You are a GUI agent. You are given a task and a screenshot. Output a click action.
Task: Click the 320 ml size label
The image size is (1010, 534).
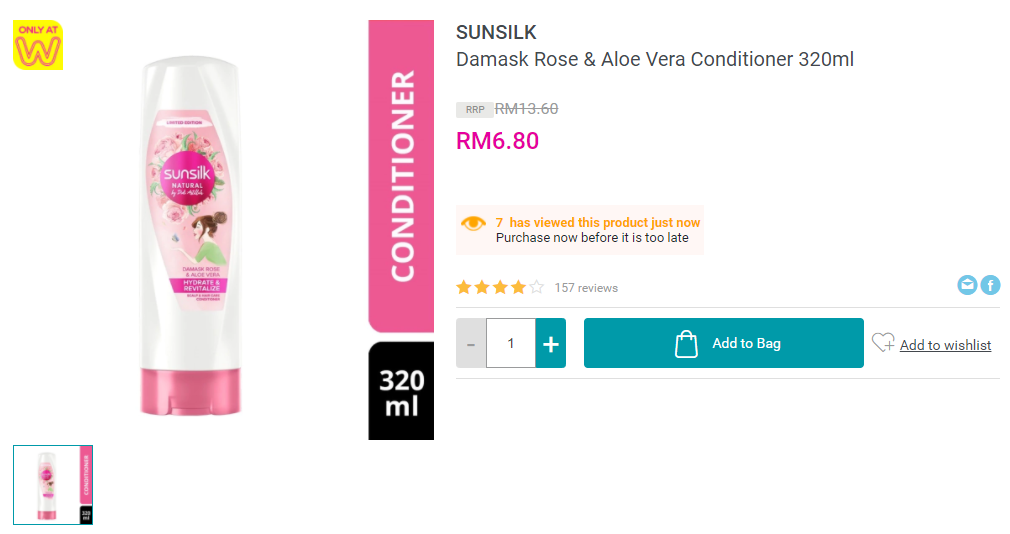coord(401,393)
